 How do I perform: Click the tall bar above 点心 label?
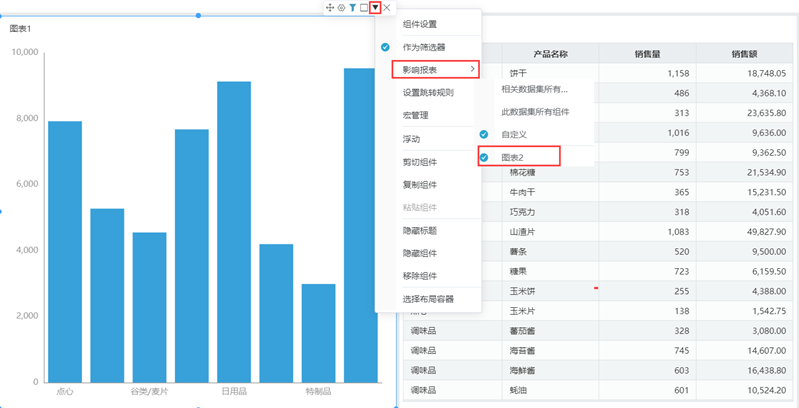(65, 252)
